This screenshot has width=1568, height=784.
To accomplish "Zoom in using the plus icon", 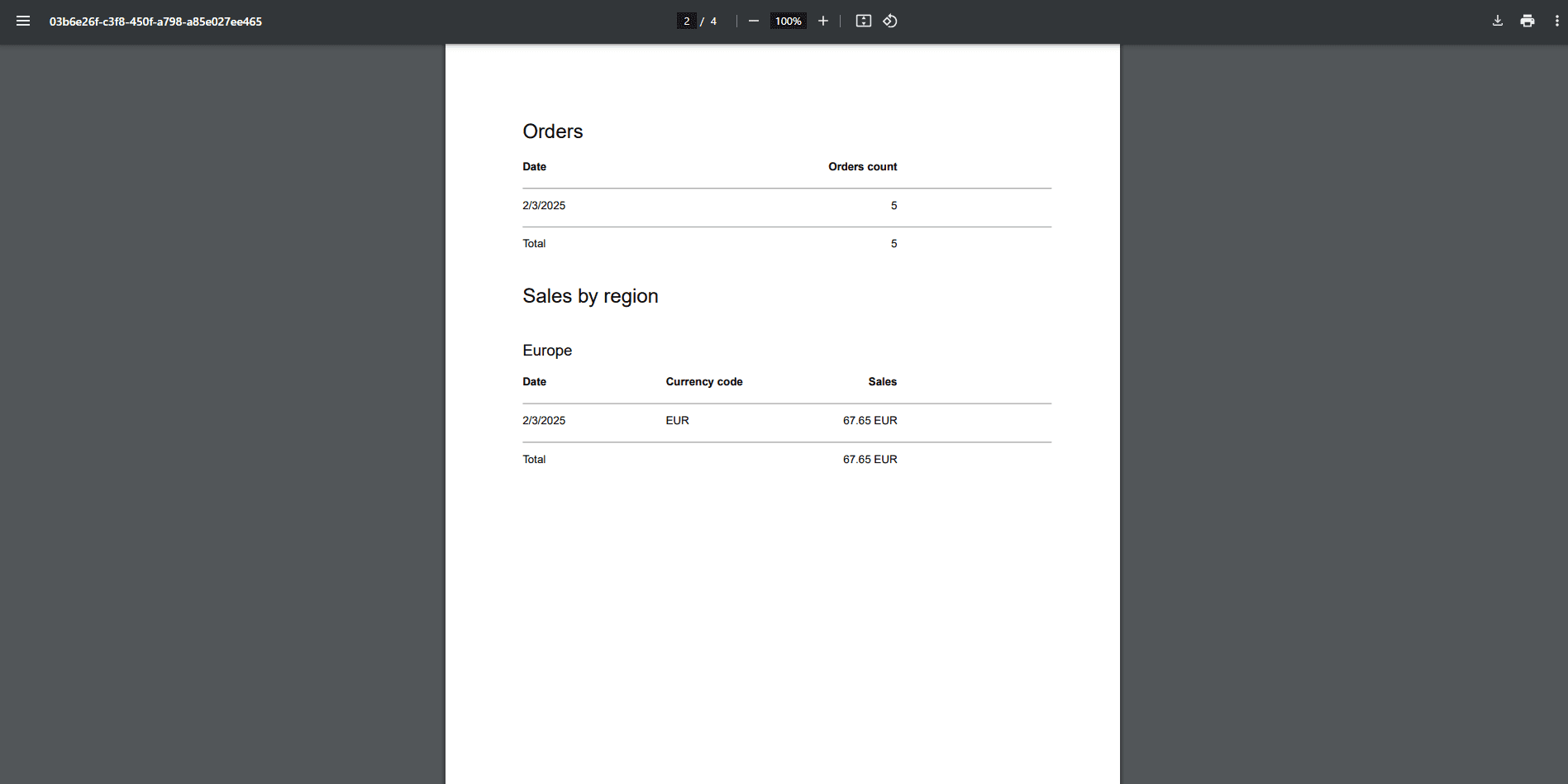I will click(x=823, y=21).
